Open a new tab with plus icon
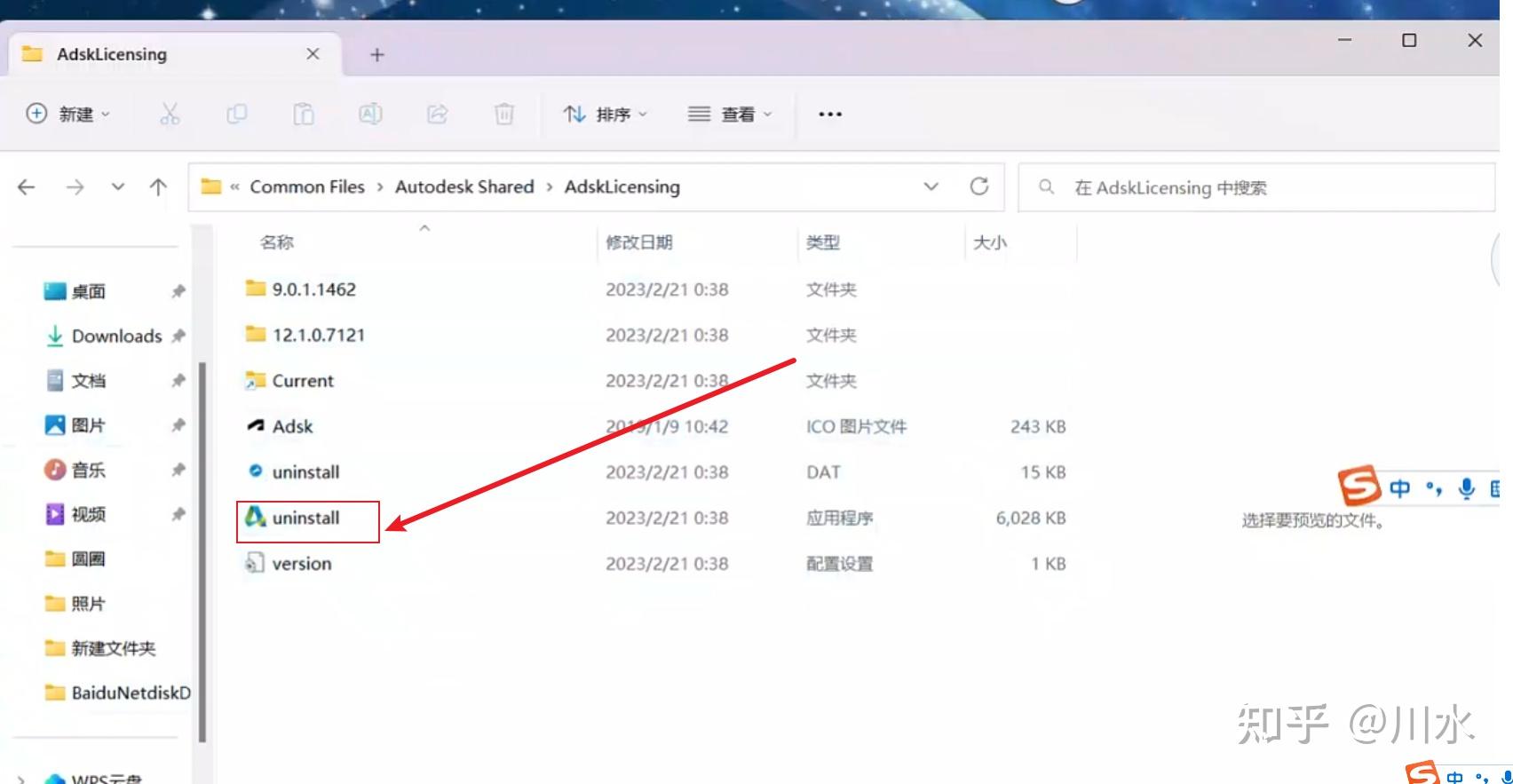Screen dimensions: 1513x784 tap(377, 55)
